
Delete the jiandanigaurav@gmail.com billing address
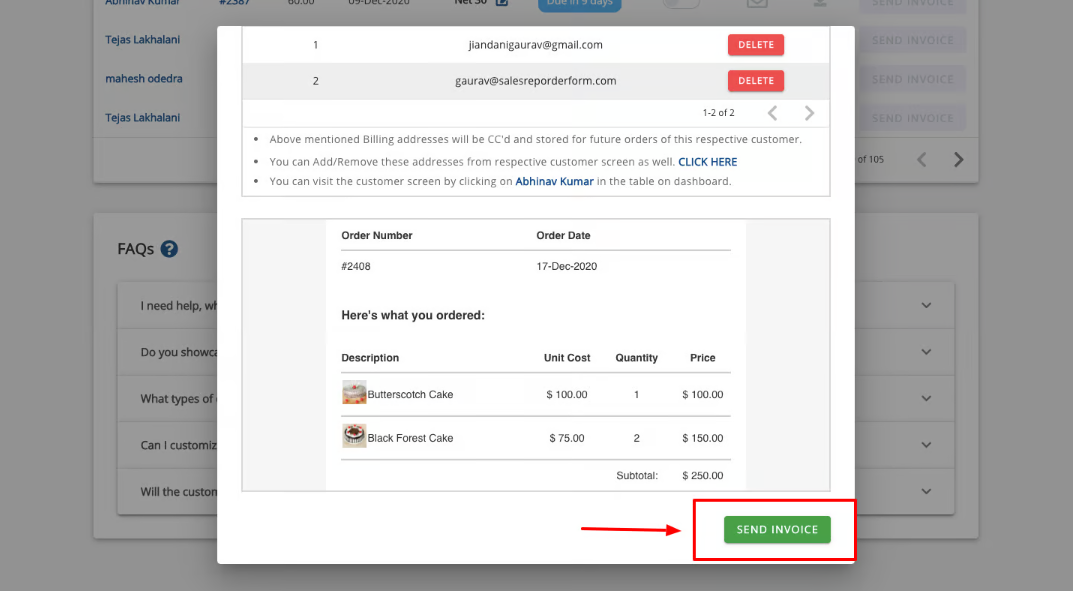[755, 45]
